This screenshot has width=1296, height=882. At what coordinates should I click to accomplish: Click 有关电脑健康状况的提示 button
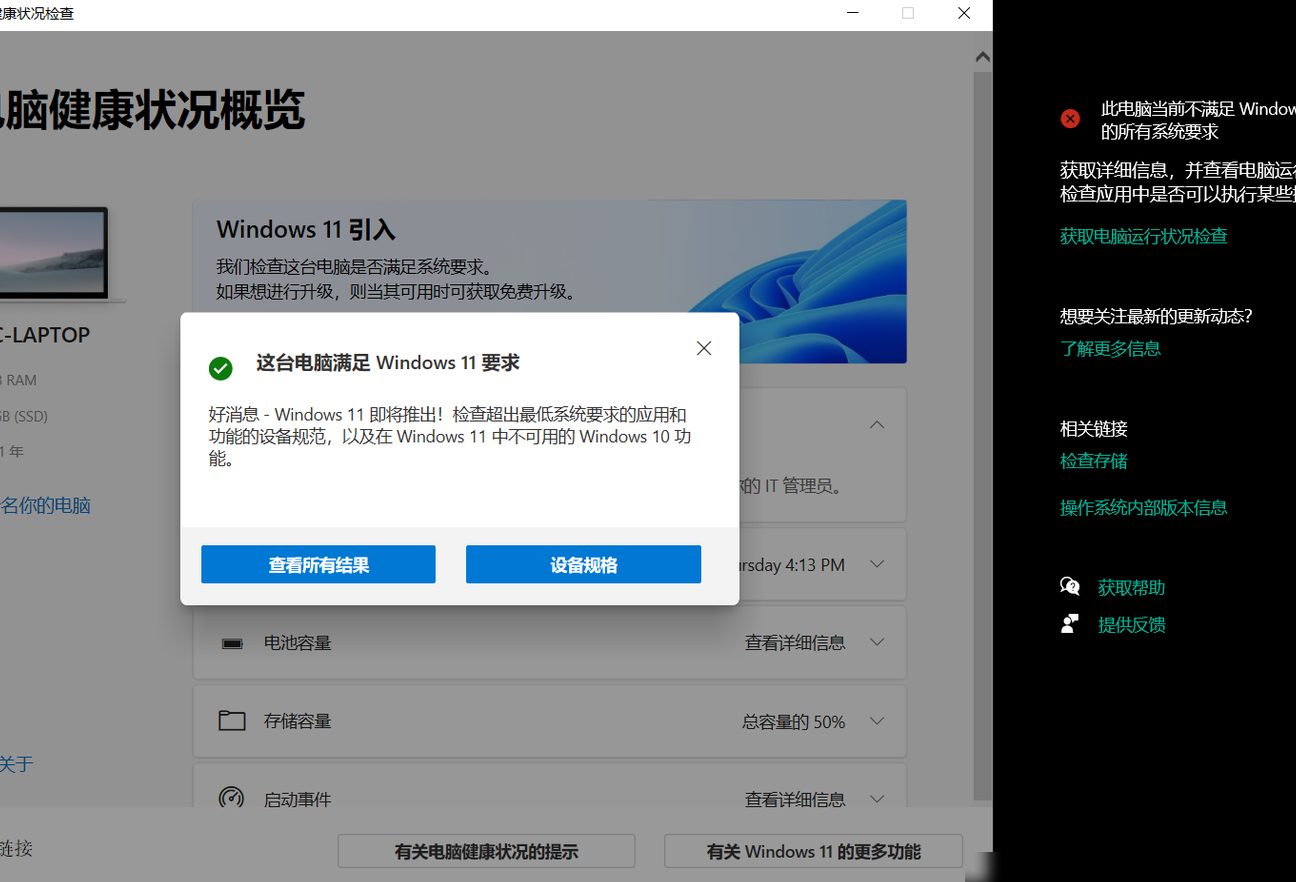(486, 852)
